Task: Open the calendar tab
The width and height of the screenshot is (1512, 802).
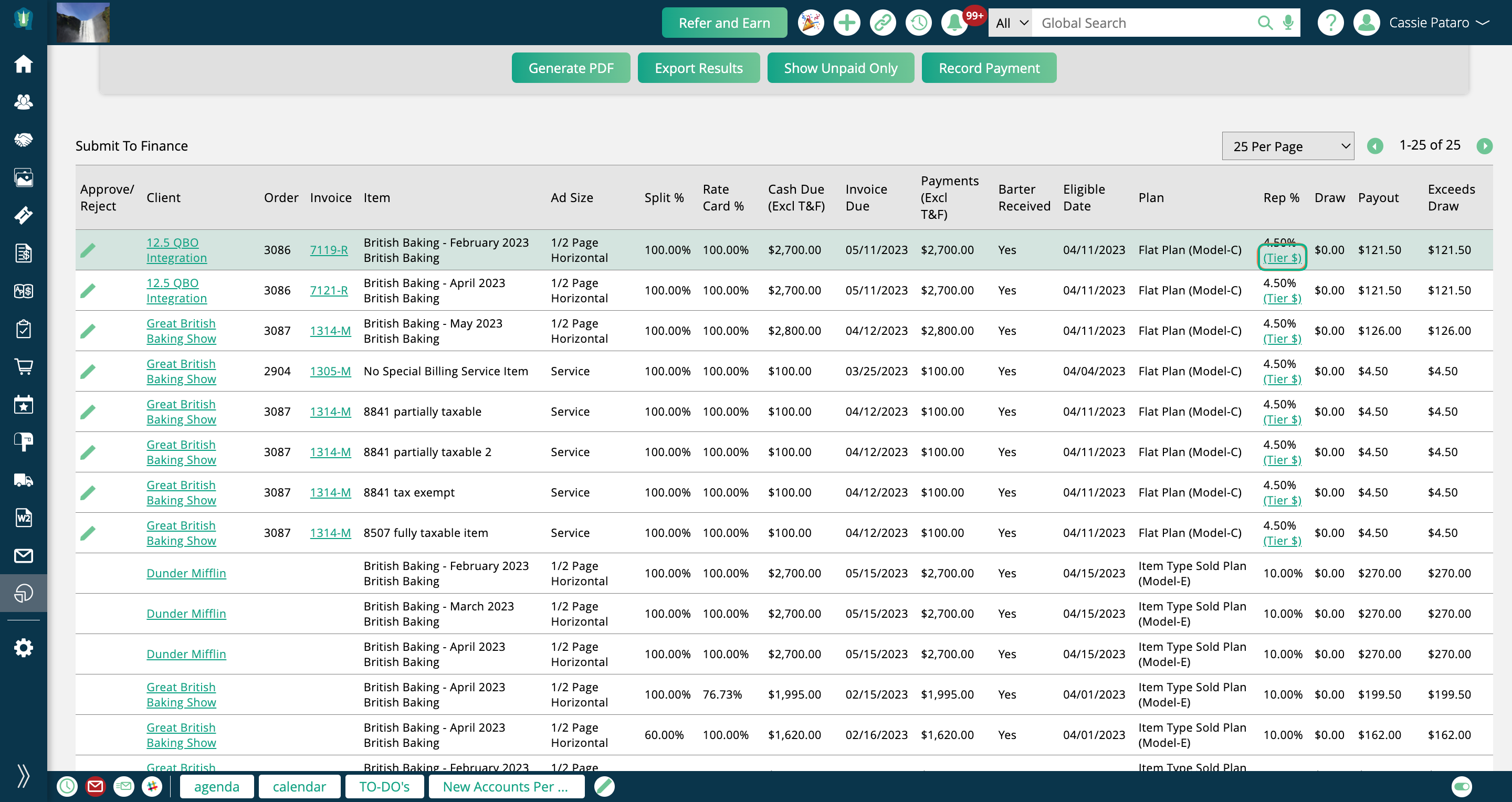Action: click(x=299, y=786)
